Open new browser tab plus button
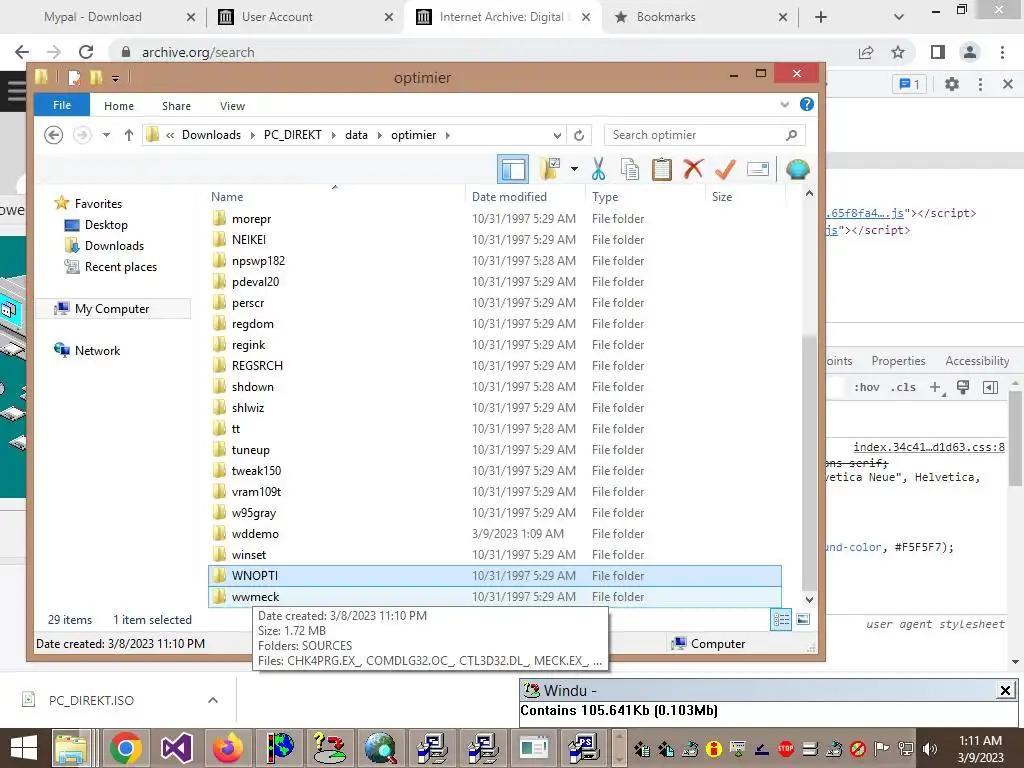The width and height of the screenshot is (1024, 768). pos(821,17)
